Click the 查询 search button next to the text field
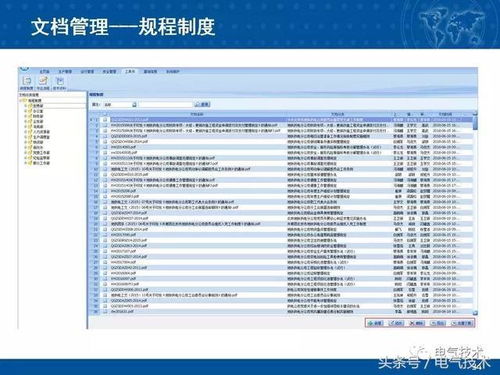The width and height of the screenshot is (500, 375). coord(202,105)
